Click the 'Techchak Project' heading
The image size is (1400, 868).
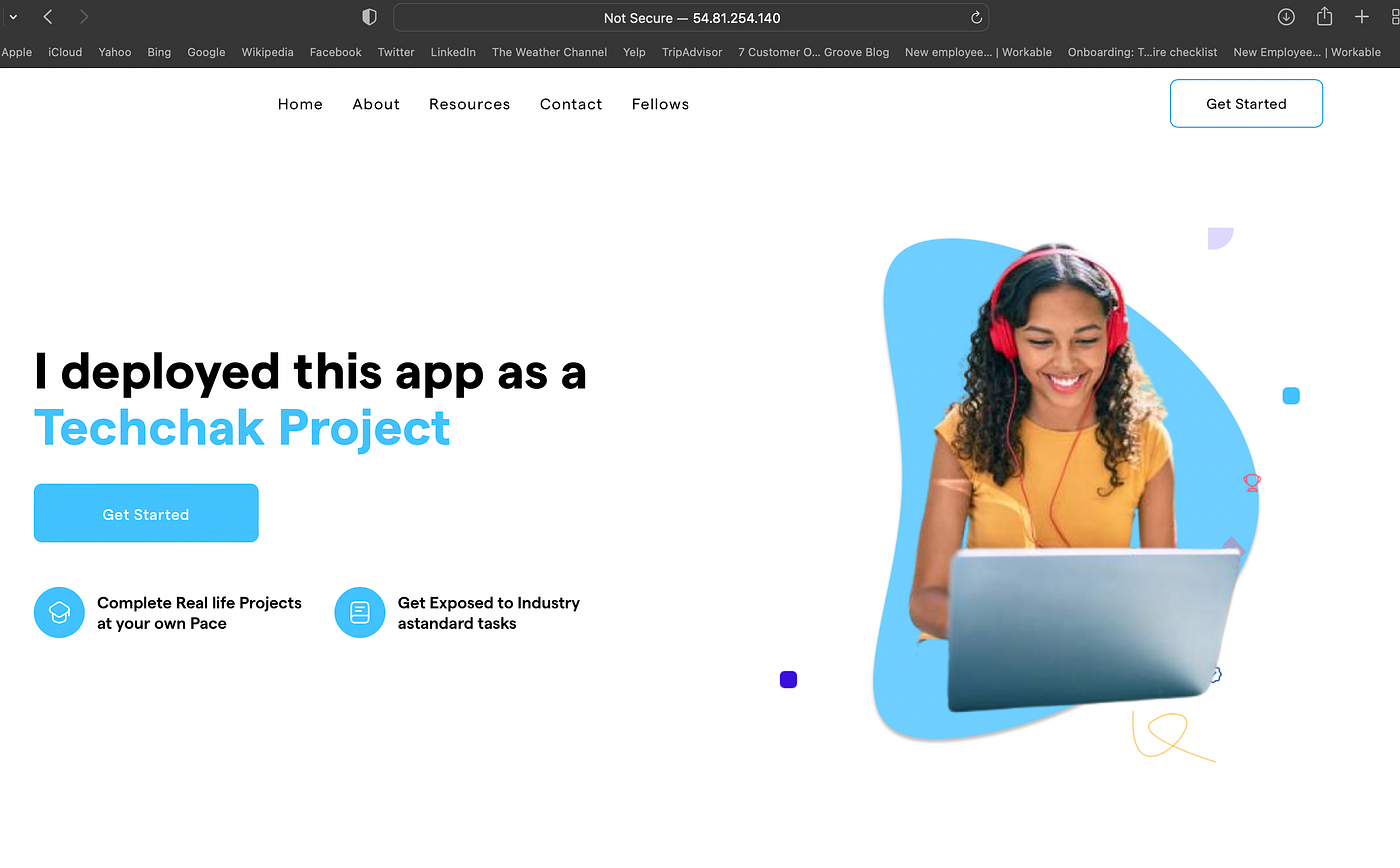click(x=242, y=429)
